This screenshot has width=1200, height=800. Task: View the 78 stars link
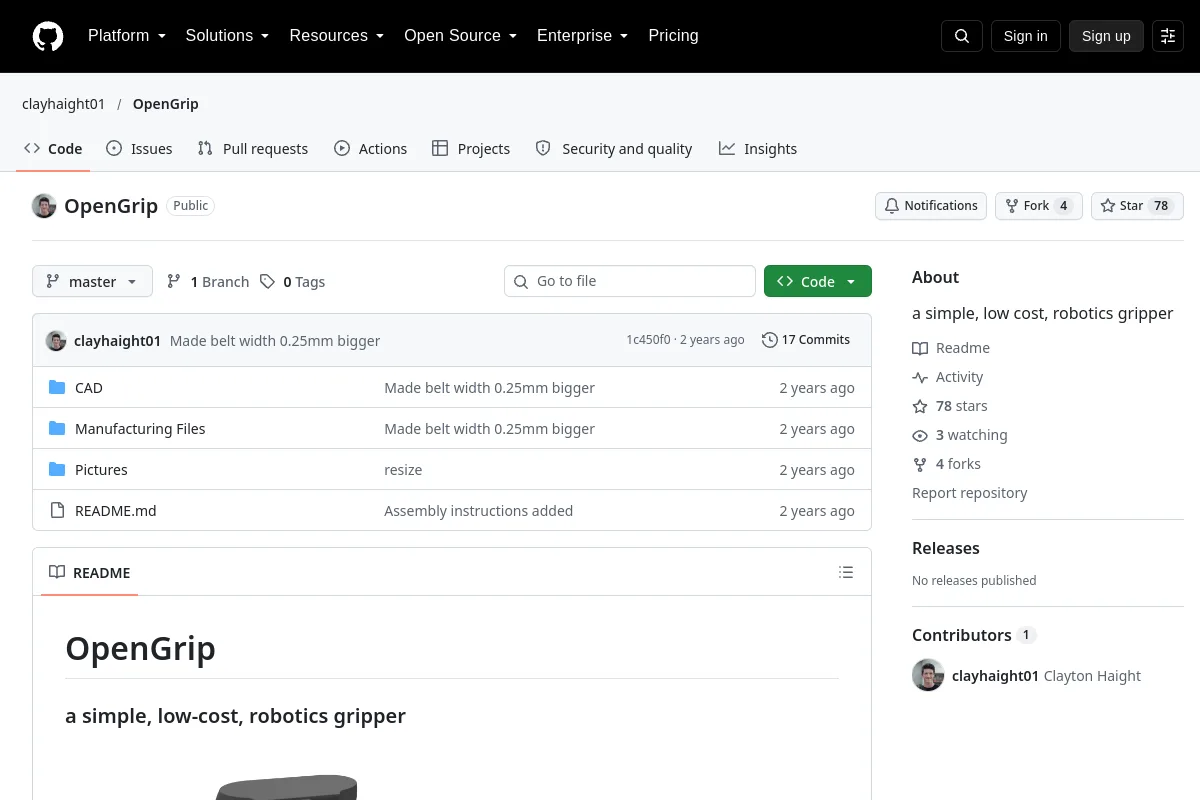point(950,406)
